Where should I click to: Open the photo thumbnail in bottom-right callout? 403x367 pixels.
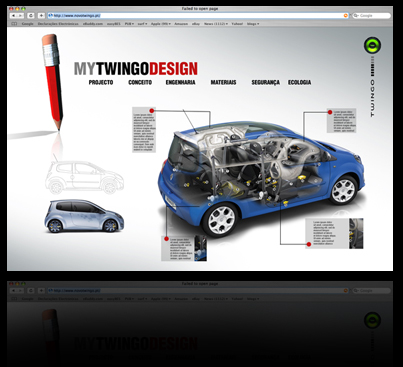click(356, 233)
